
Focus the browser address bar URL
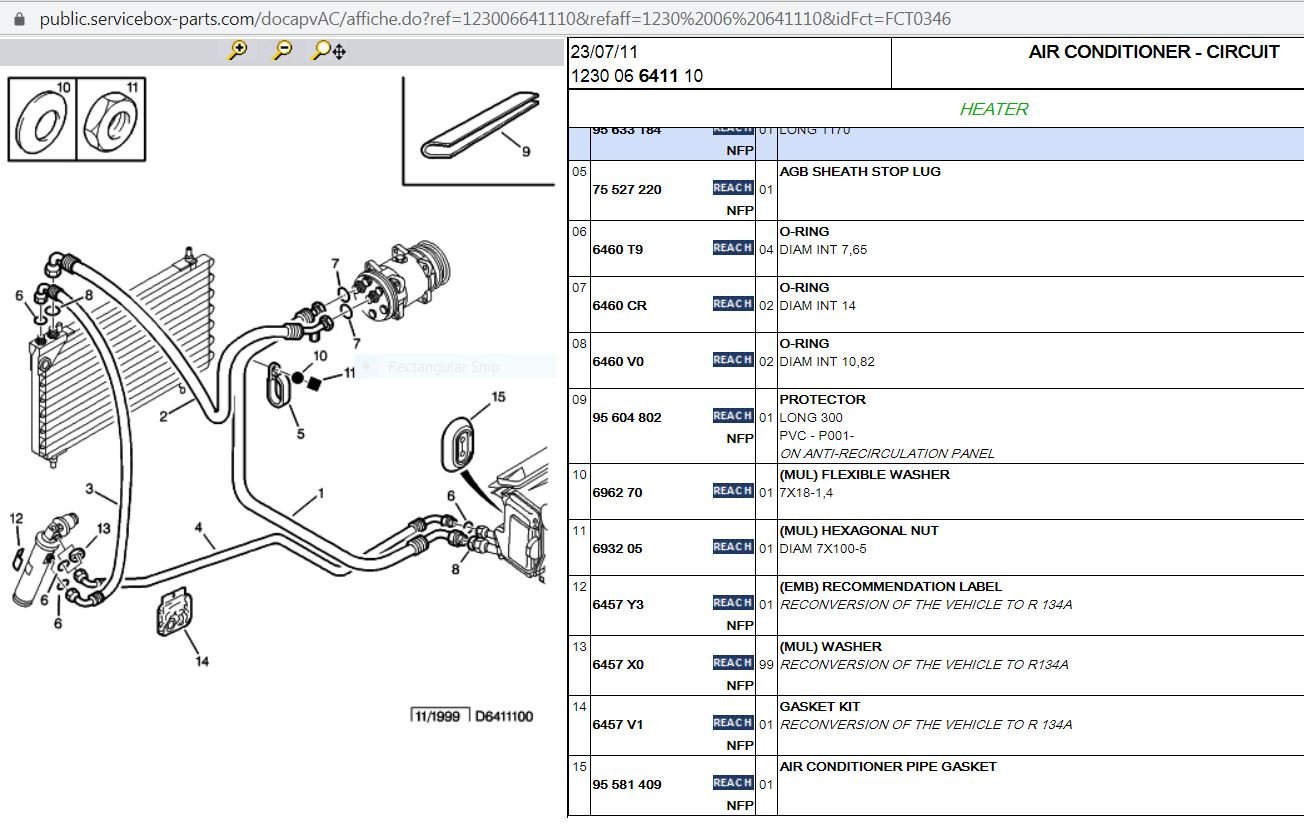(x=495, y=19)
